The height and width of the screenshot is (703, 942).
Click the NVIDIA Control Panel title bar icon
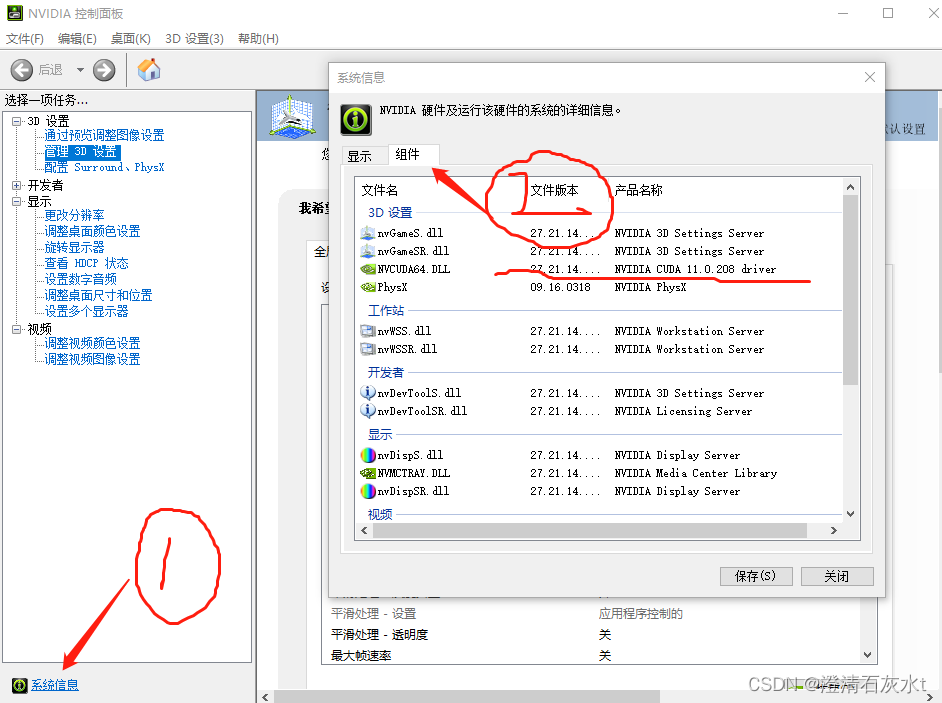point(14,13)
